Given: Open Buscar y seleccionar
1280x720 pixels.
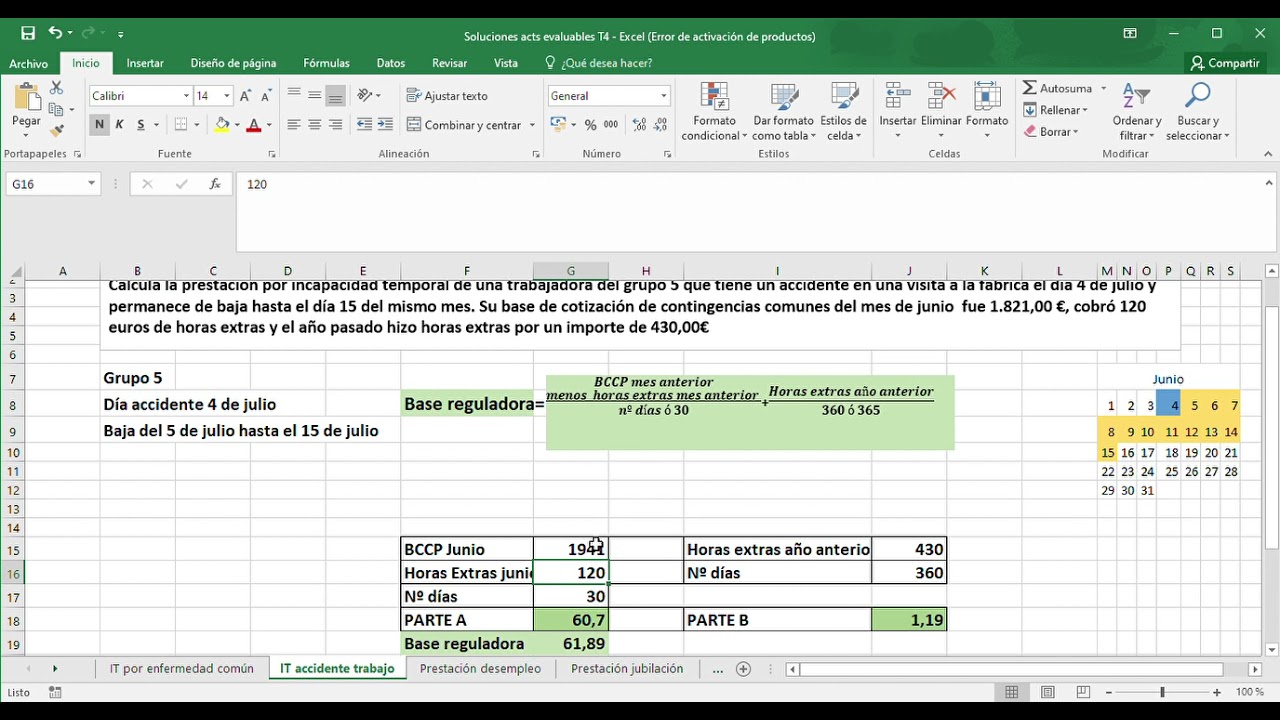Looking at the screenshot, I should (x=1197, y=112).
